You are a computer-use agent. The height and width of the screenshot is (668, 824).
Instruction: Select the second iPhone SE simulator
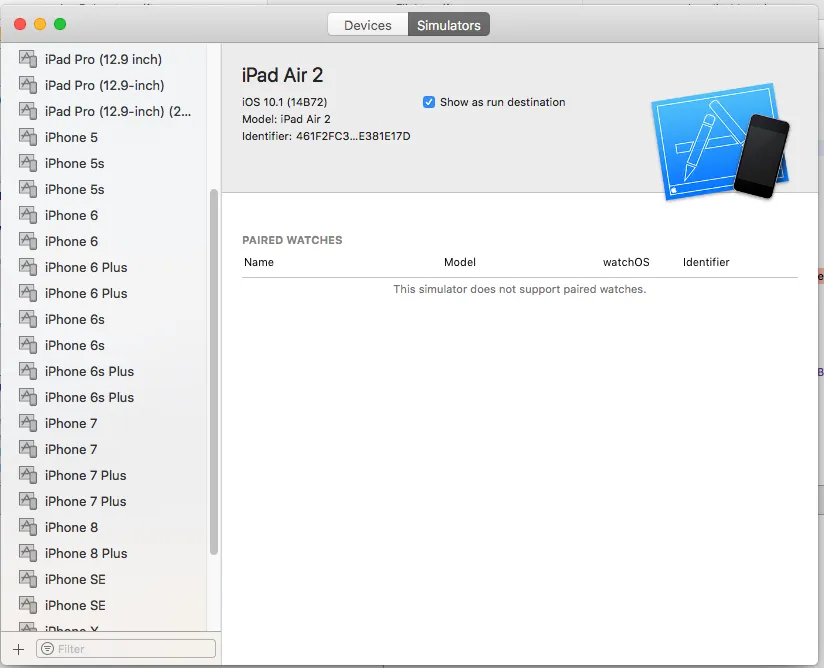tap(75, 605)
